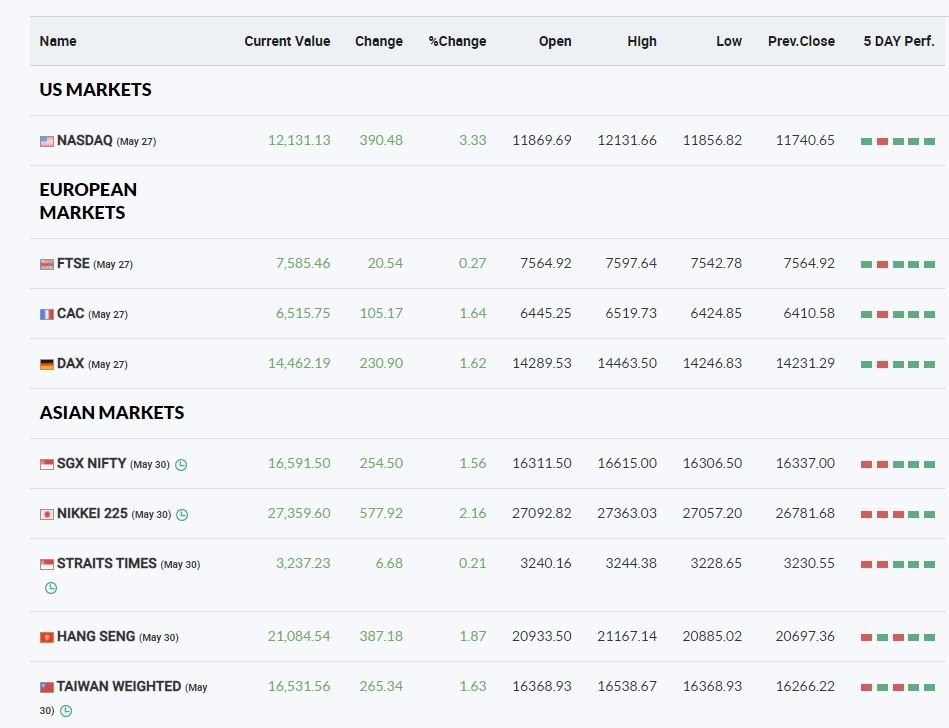Click the Name column header

tap(58, 41)
